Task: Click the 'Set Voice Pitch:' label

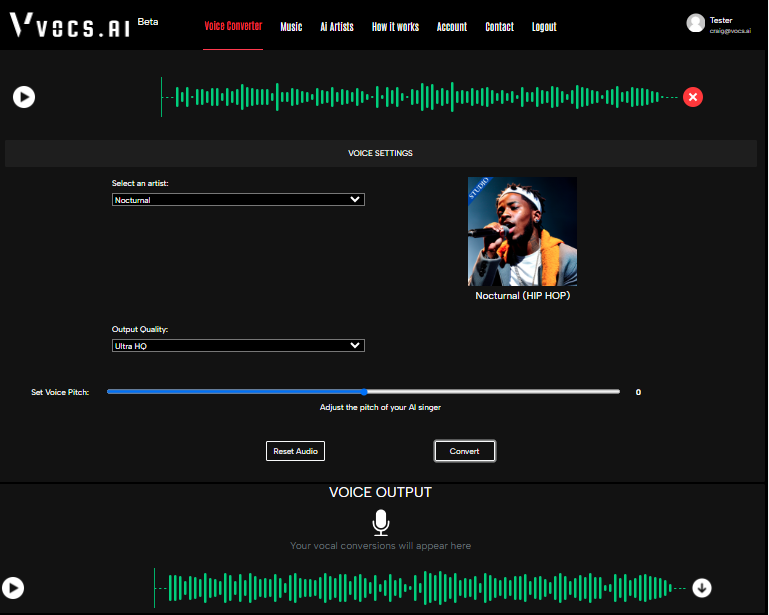Action: (60, 392)
